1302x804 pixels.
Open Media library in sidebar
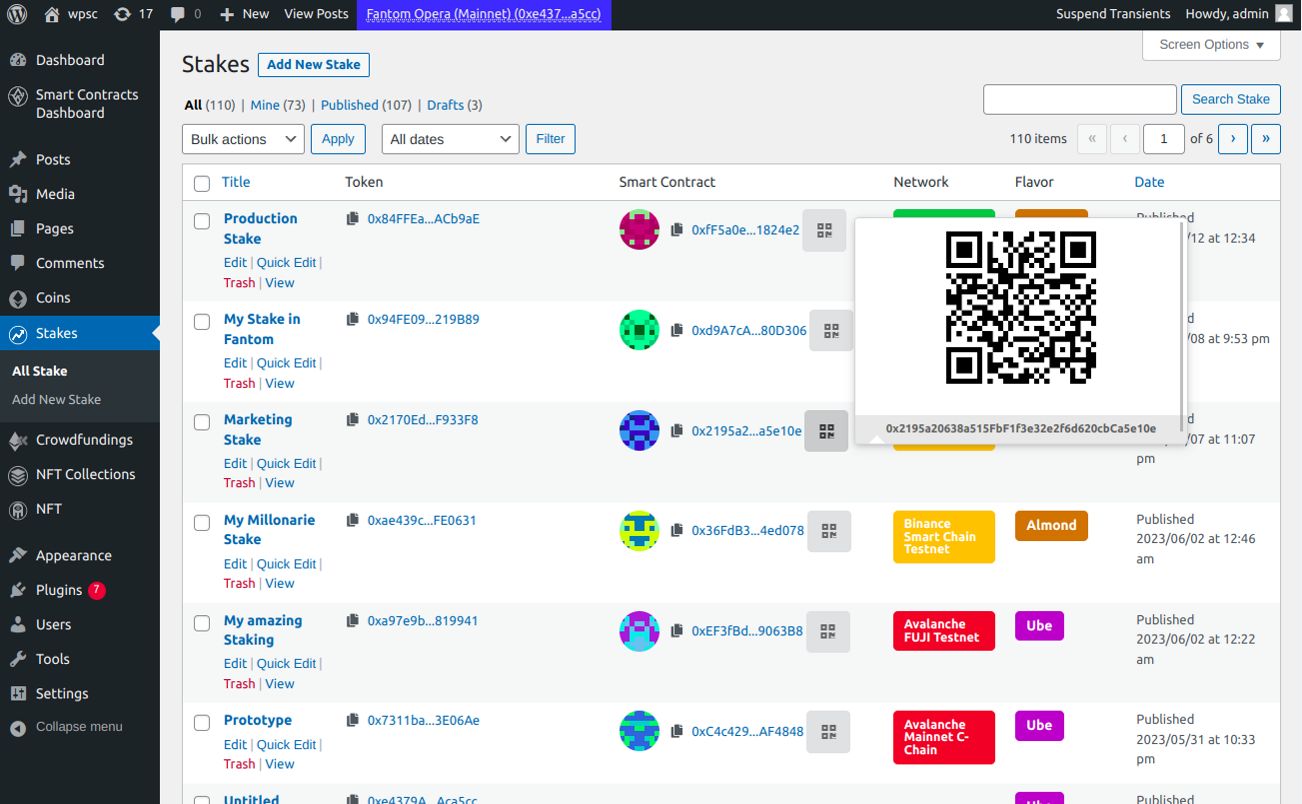80,194
